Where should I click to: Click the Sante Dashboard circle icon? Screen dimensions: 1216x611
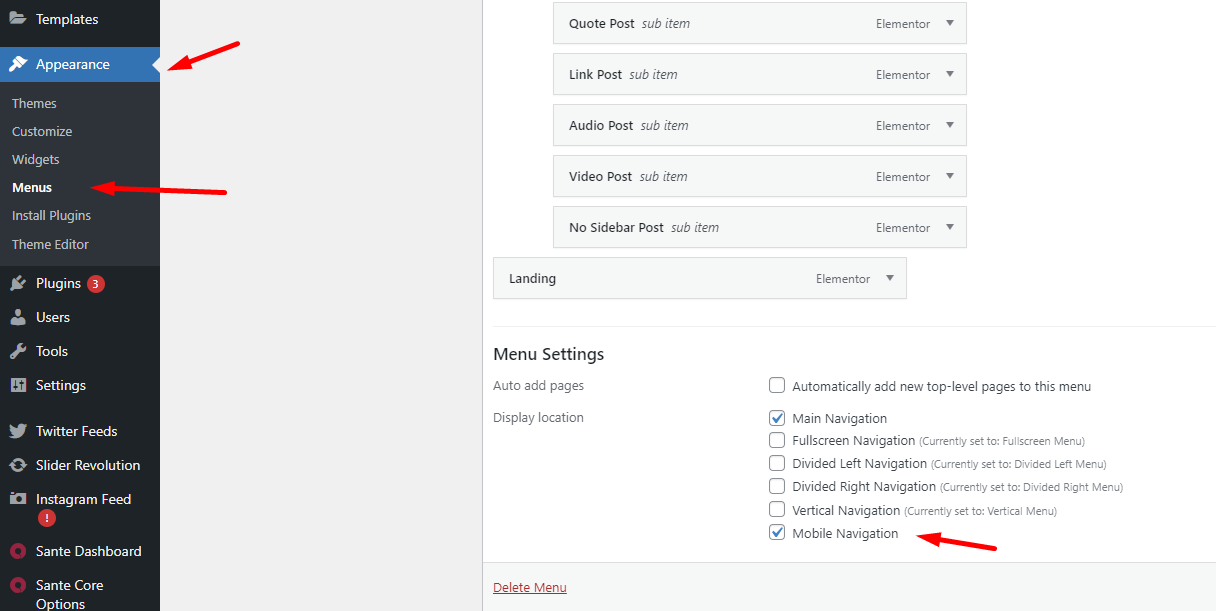tap(18, 551)
